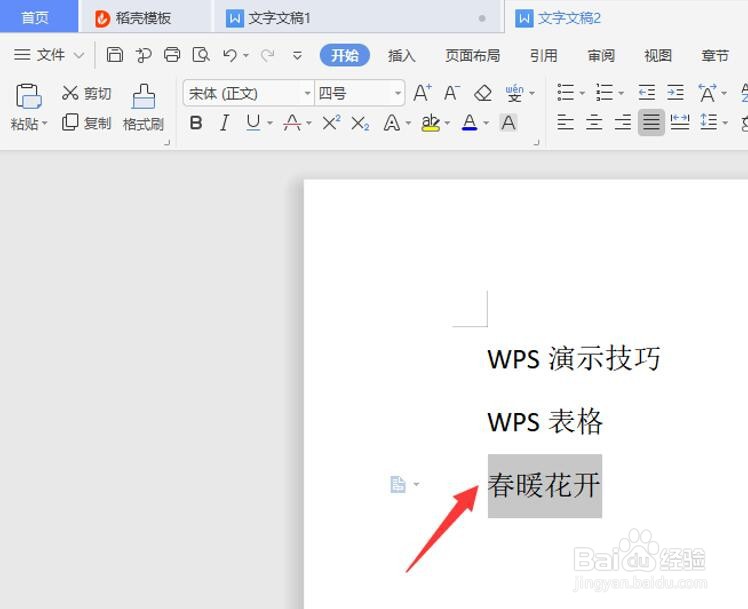This screenshot has height=609, width=748.
Task: Click the highlighted text 春暖花开
Action: tap(544, 485)
